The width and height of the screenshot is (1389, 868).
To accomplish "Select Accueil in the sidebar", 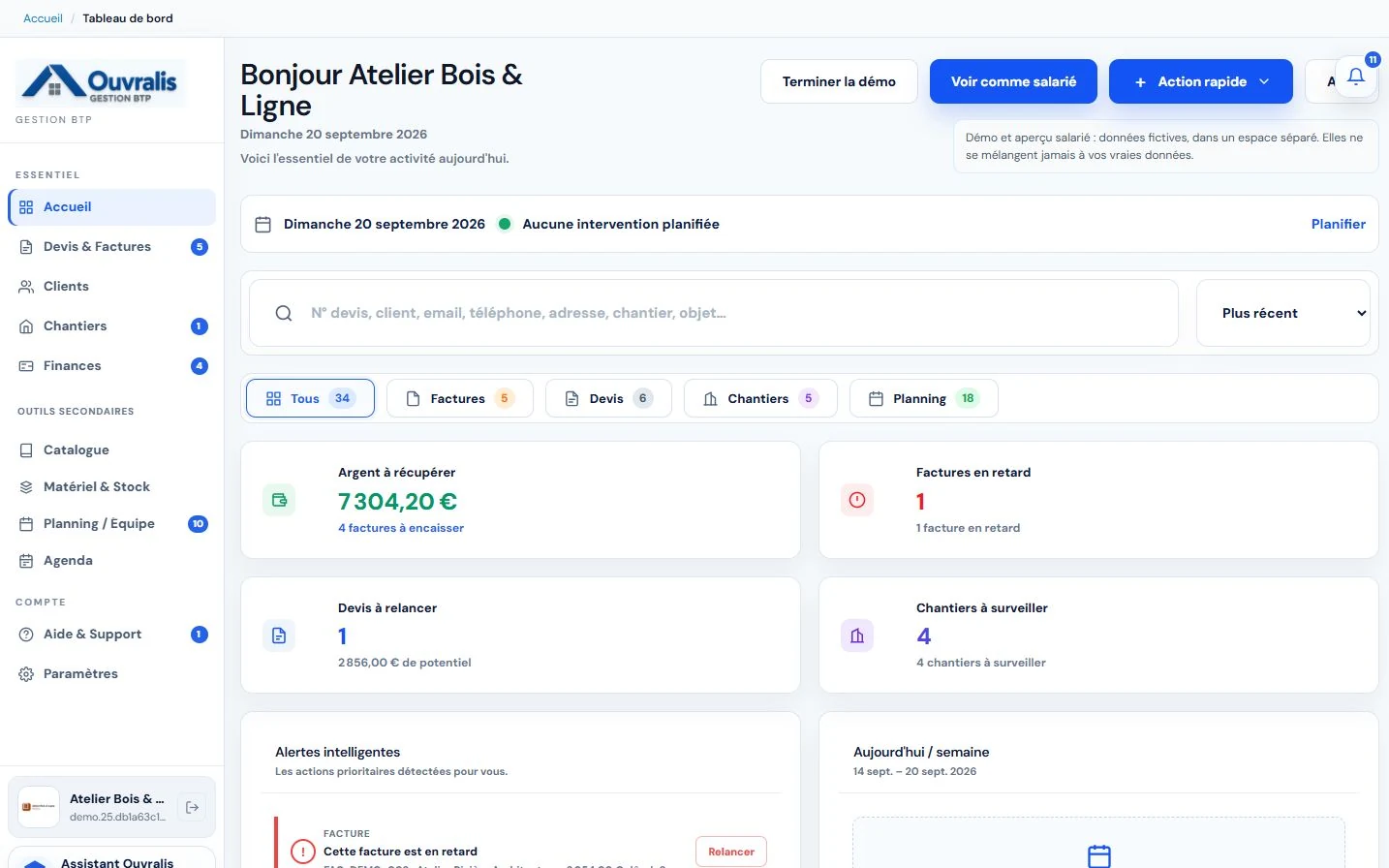I will pyautogui.click(x=111, y=207).
